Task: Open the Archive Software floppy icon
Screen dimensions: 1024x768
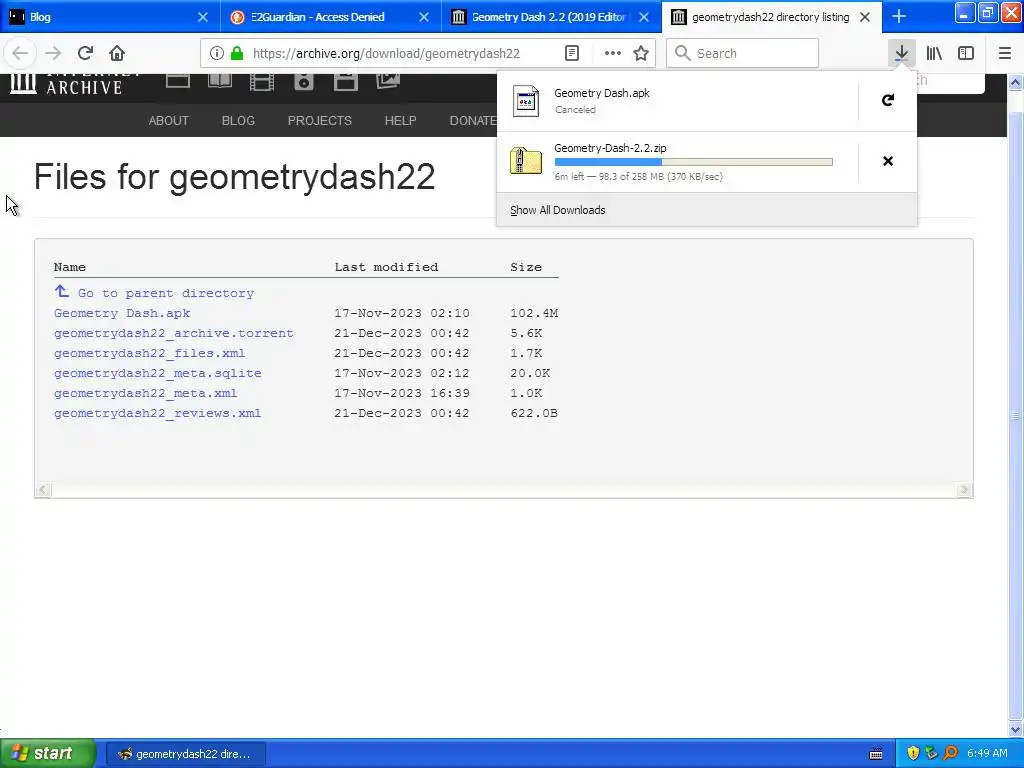Action: click(345, 82)
